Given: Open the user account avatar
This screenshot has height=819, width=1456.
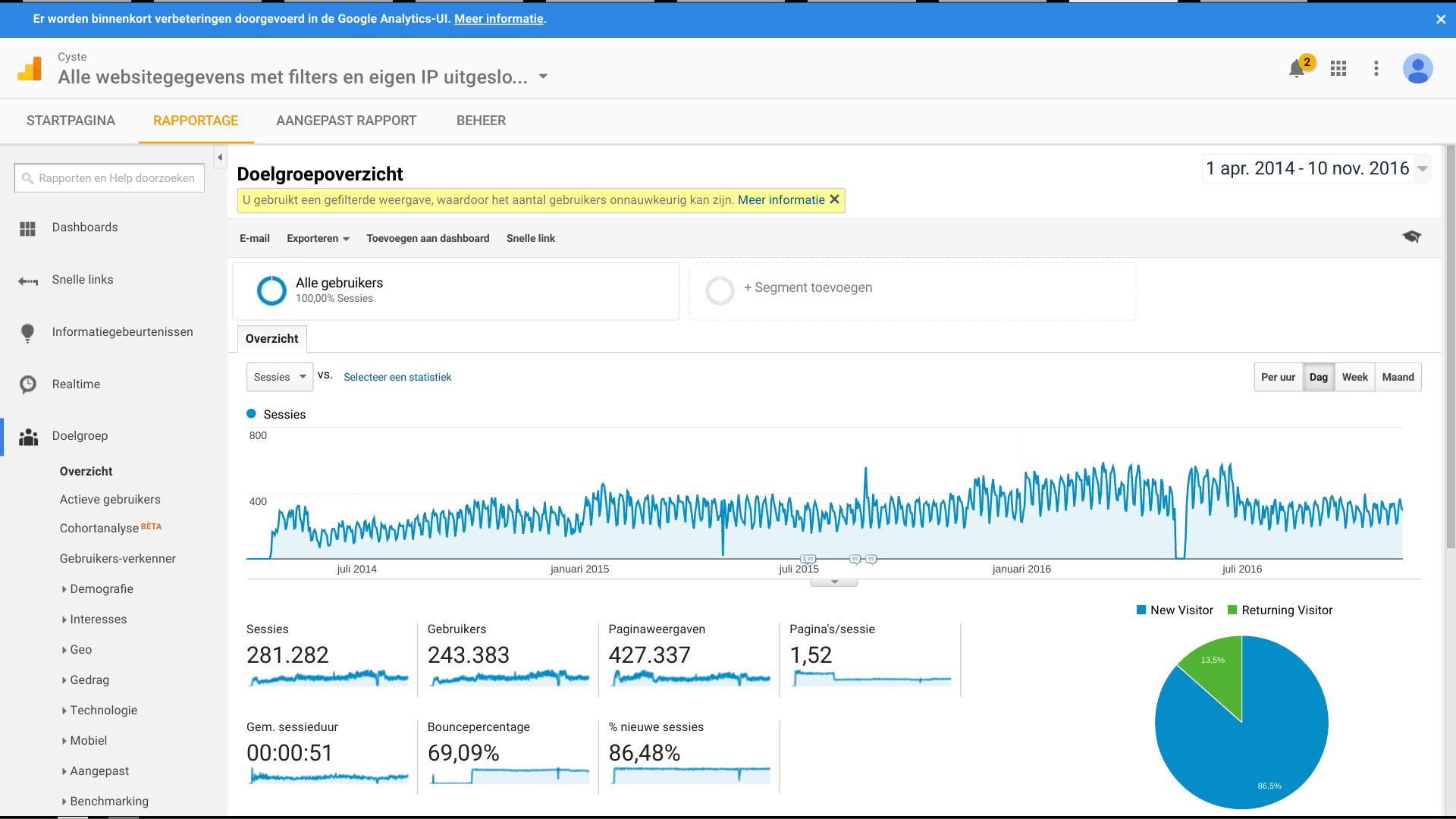Looking at the screenshot, I should pyautogui.click(x=1417, y=68).
